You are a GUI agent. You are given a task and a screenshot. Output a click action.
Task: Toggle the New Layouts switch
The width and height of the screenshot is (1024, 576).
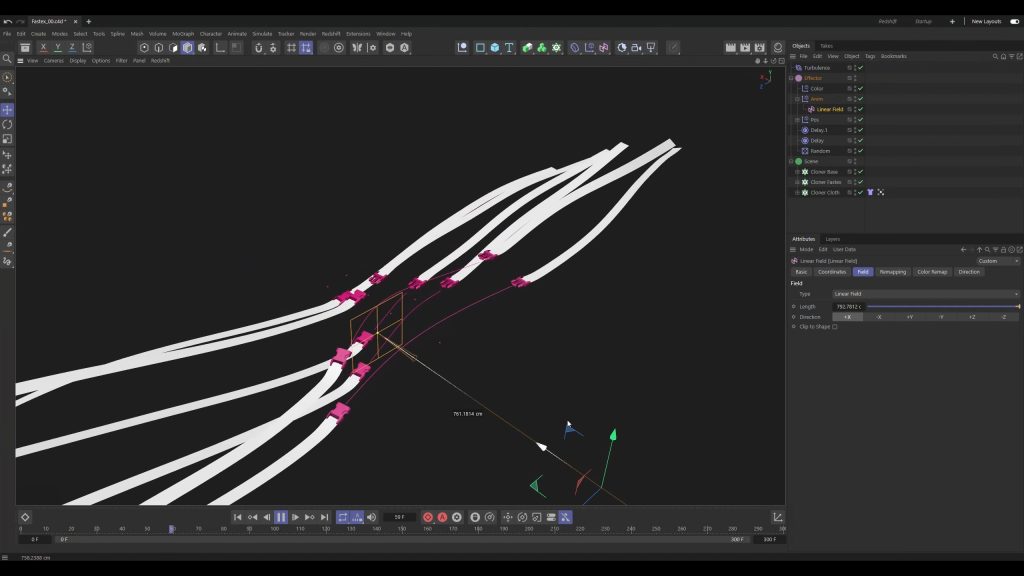[x=1014, y=22]
